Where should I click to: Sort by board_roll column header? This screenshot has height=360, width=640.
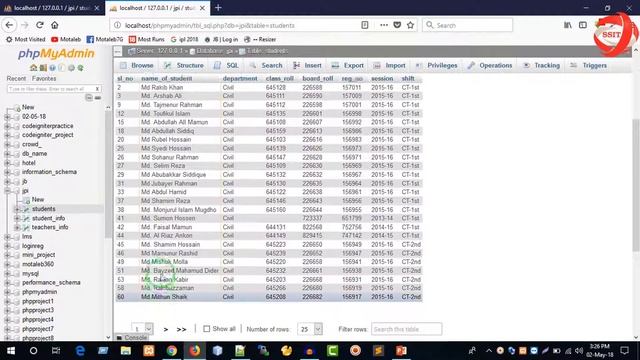pyautogui.click(x=318, y=78)
